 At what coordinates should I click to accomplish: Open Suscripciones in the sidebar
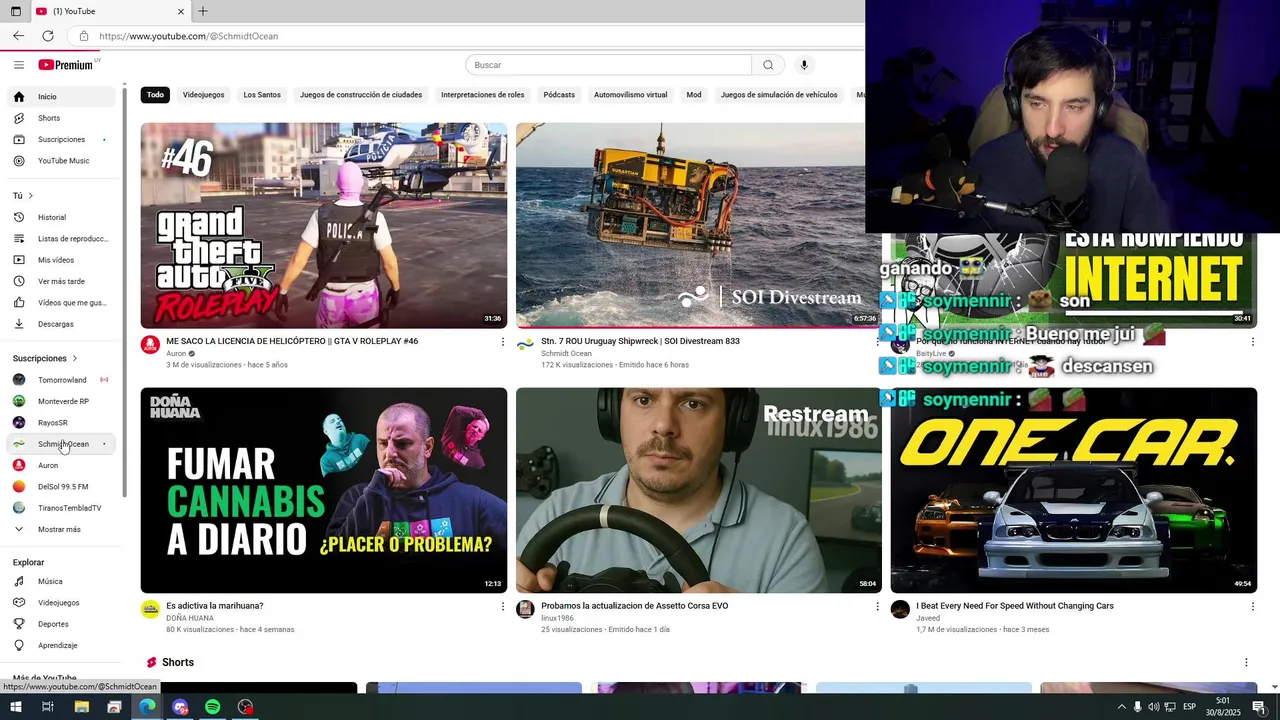[62, 140]
